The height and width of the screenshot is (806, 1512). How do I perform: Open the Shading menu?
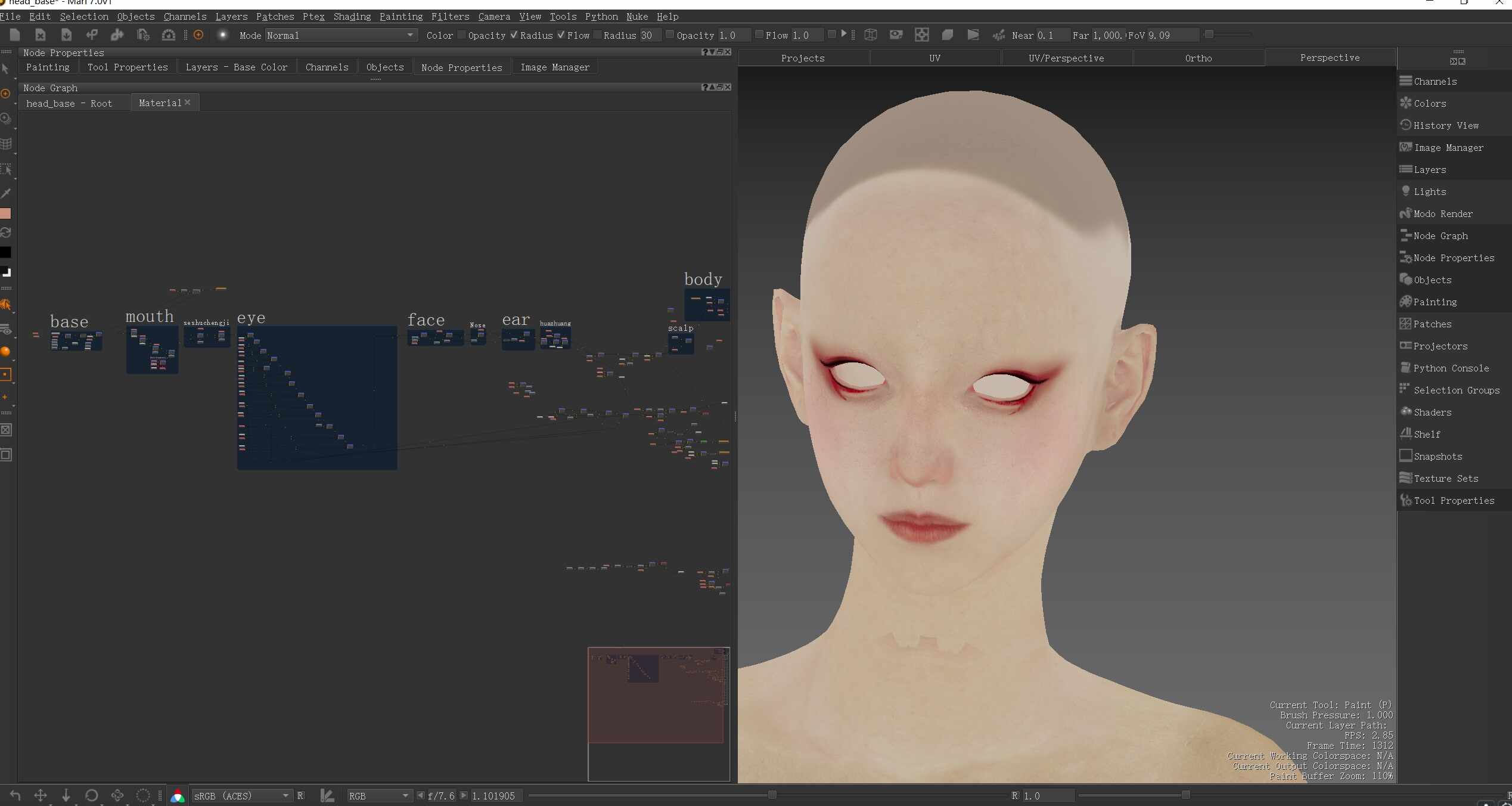click(x=352, y=17)
